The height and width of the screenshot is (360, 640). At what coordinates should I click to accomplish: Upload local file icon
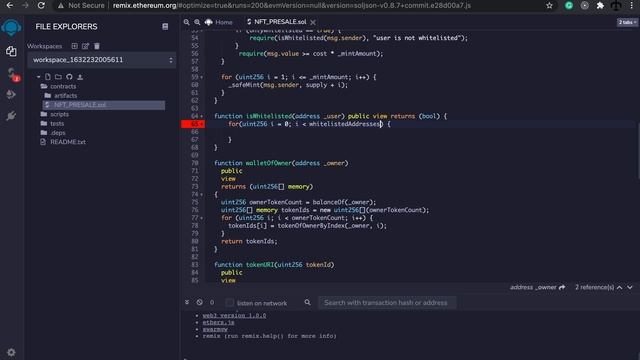coord(80,77)
